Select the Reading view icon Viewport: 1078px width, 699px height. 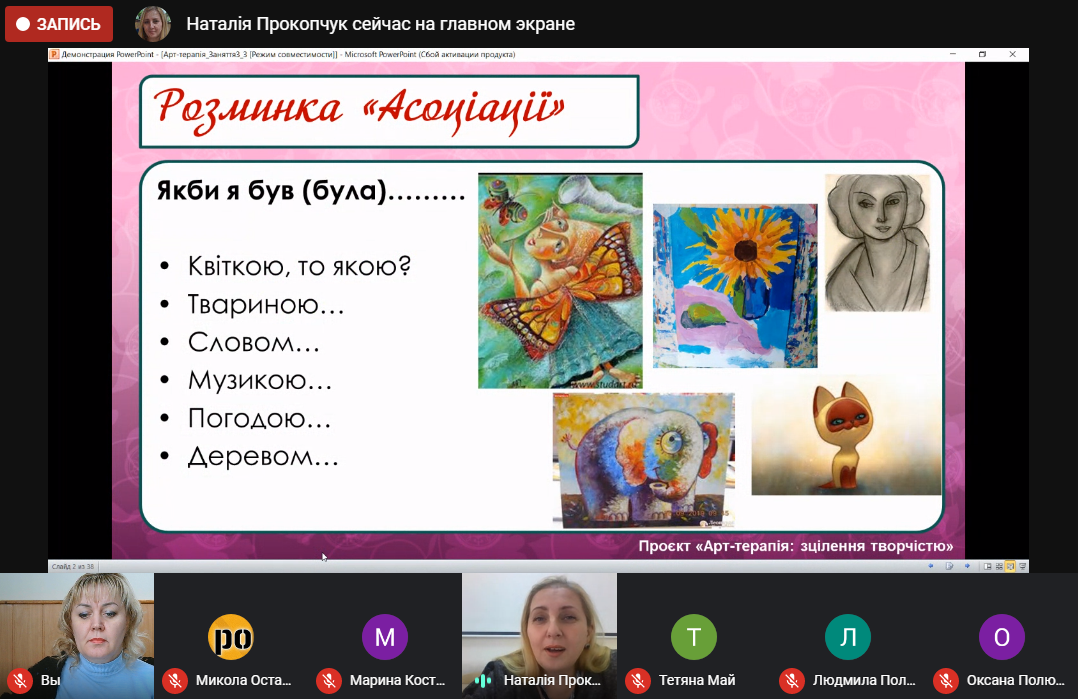pos(1010,566)
